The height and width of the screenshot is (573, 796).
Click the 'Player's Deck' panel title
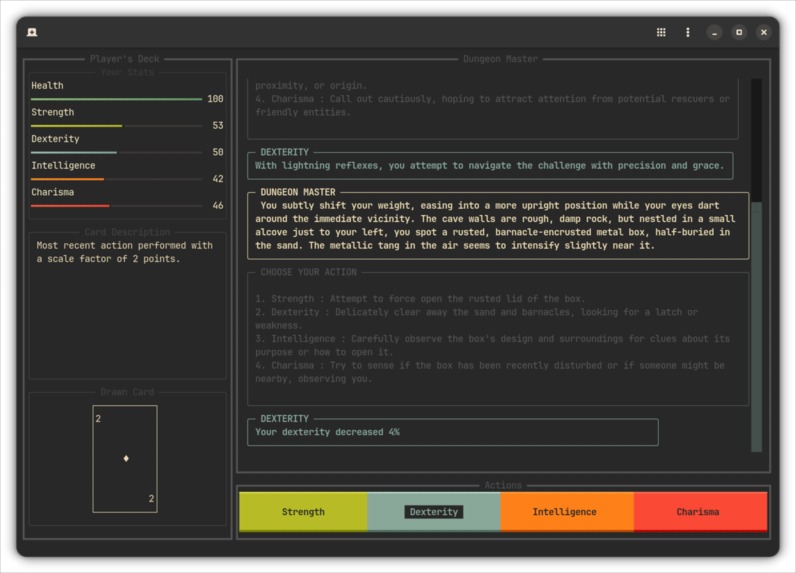pos(124,59)
